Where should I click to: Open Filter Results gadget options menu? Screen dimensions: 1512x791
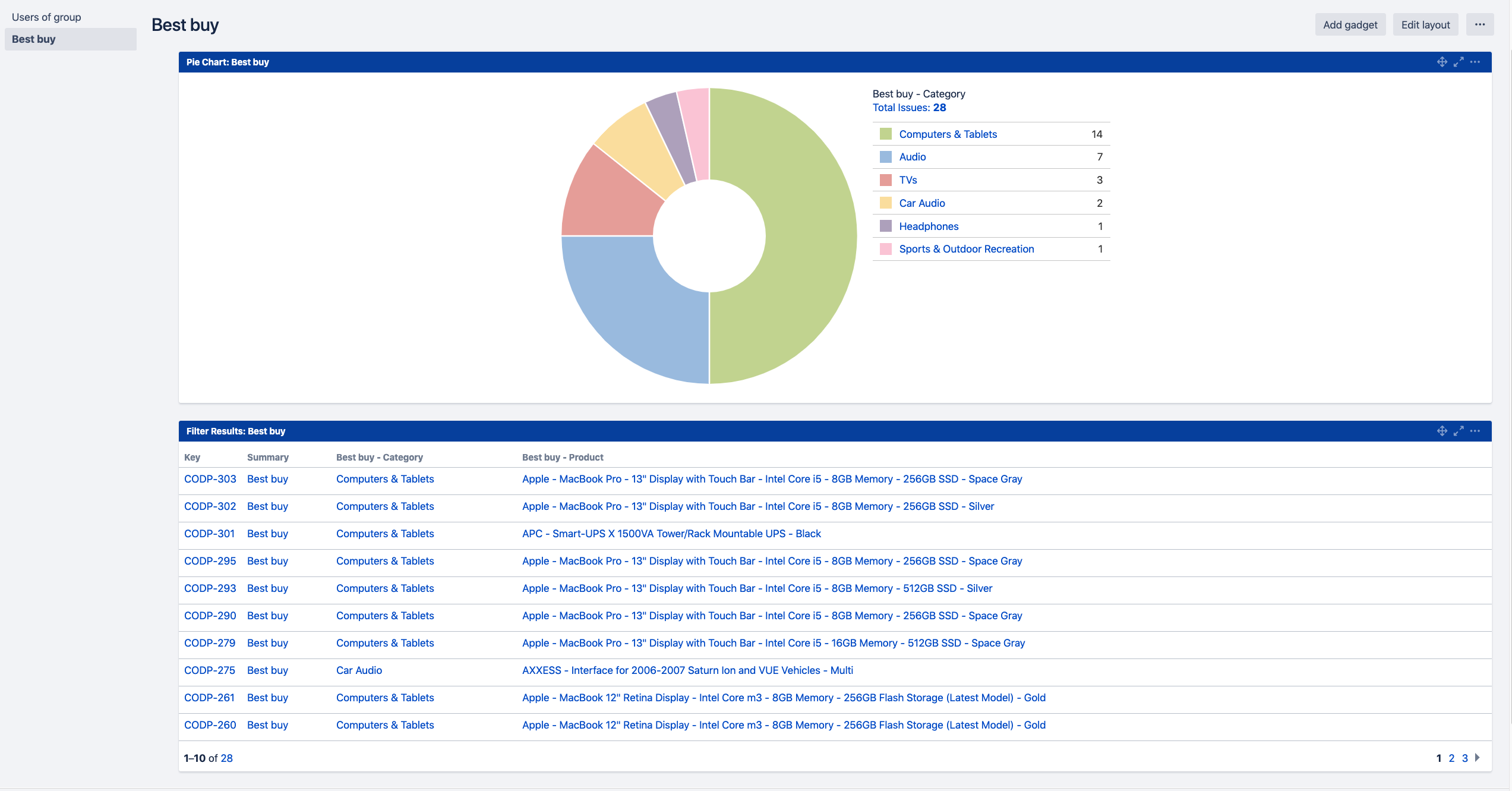(1475, 431)
